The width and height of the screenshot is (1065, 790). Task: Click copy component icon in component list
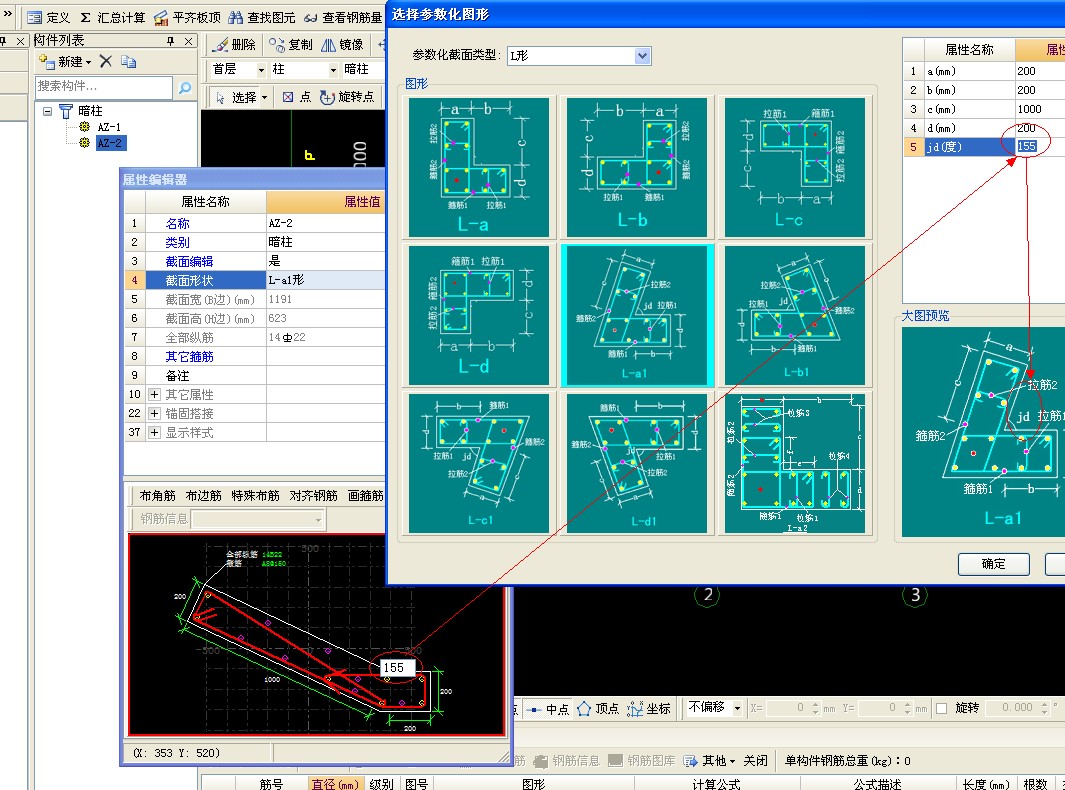tap(128, 61)
